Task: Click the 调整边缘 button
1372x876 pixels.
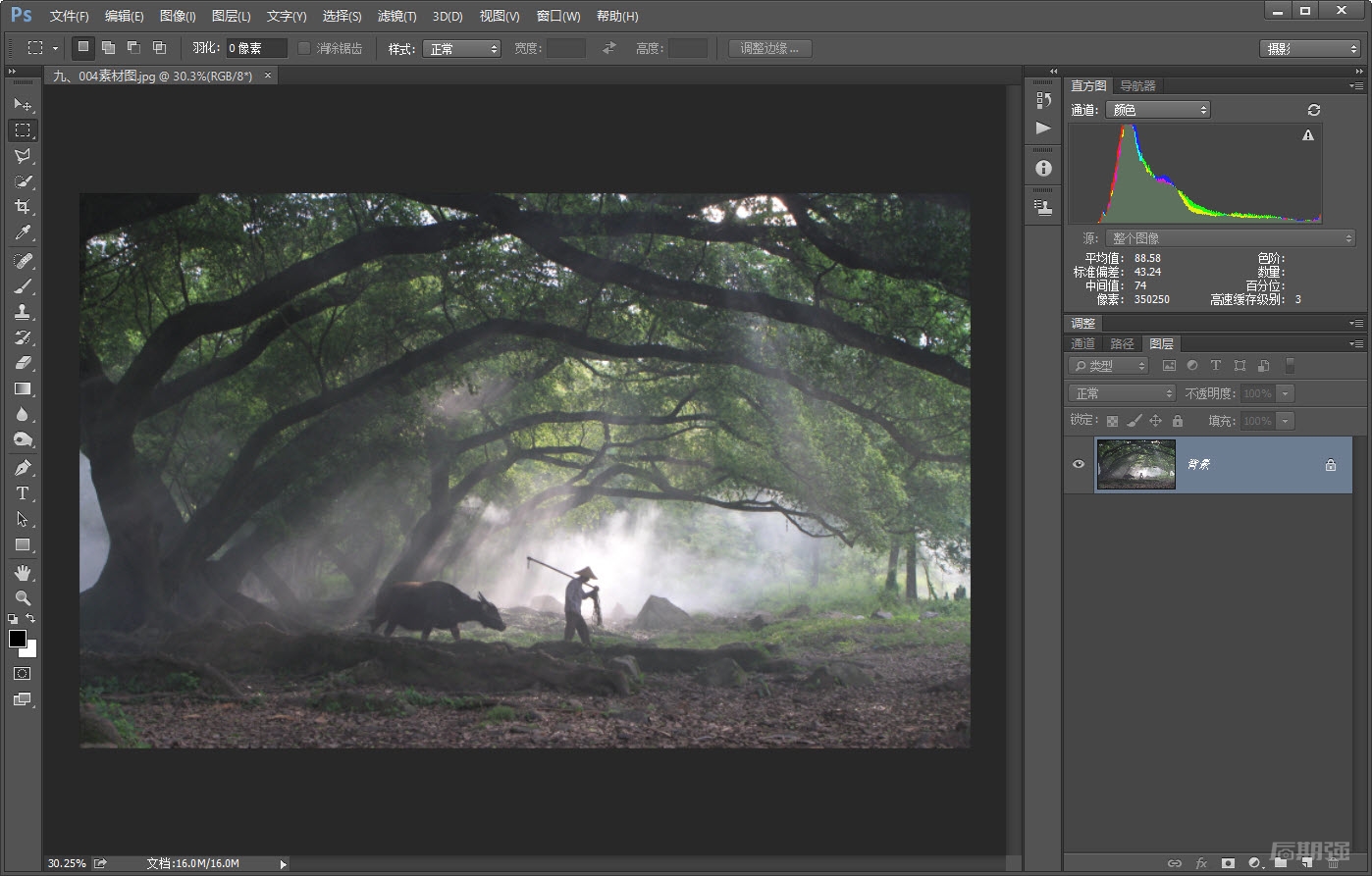Action: click(x=769, y=48)
